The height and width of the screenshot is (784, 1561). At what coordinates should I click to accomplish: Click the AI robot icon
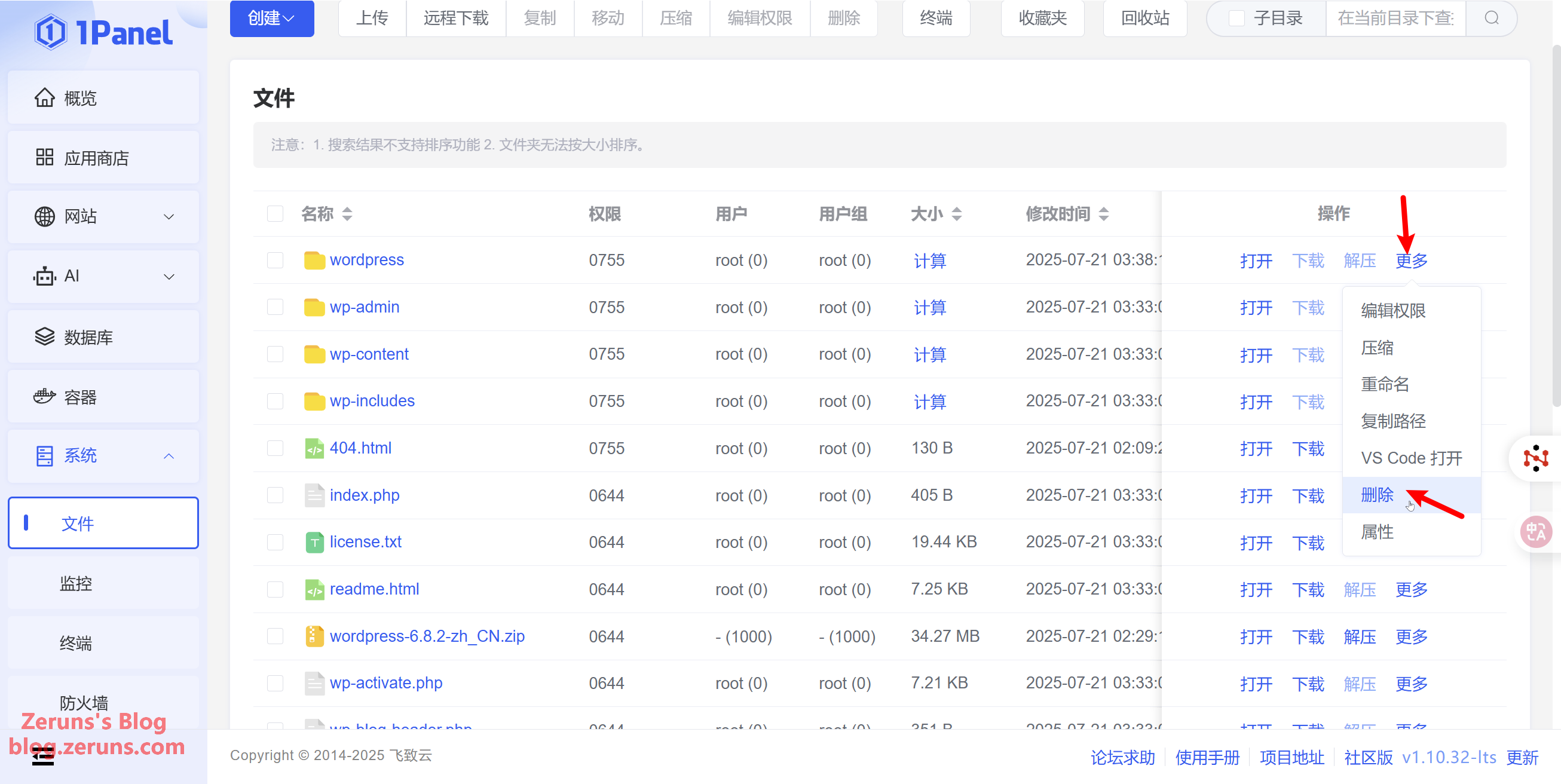44,276
